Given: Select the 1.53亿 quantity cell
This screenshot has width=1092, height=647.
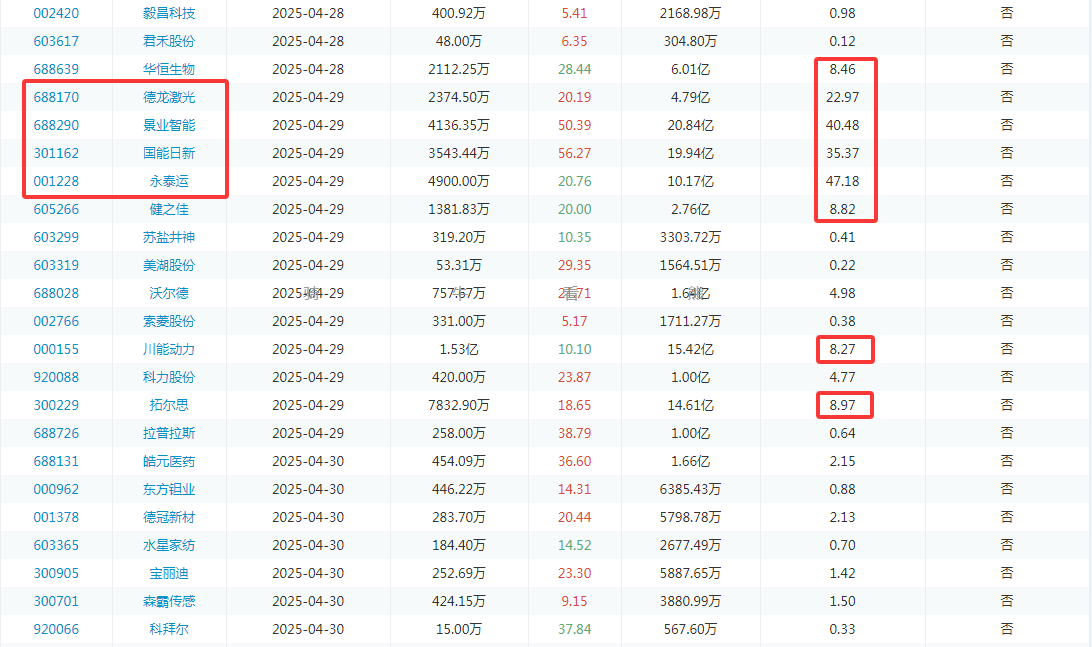Looking at the screenshot, I should pyautogui.click(x=459, y=349).
